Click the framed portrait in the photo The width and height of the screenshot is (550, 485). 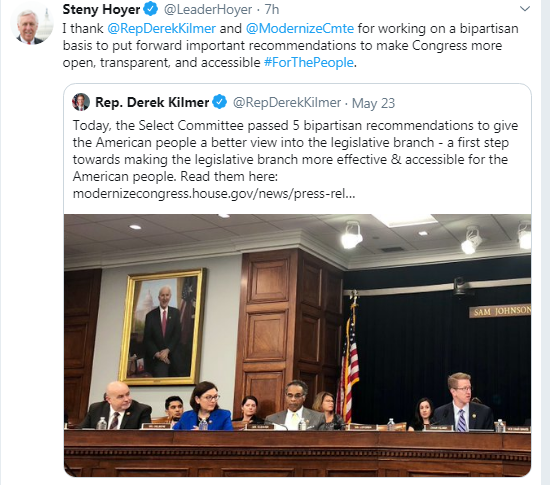(x=162, y=326)
